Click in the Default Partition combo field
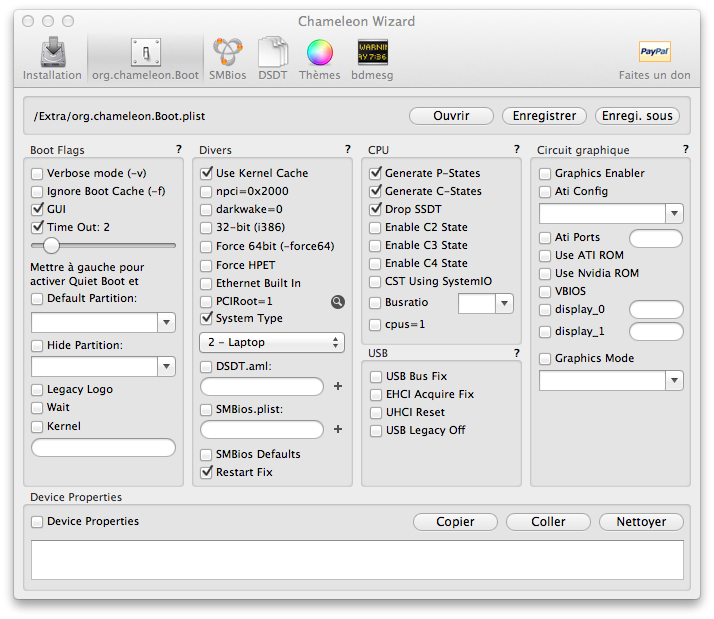 (x=94, y=322)
